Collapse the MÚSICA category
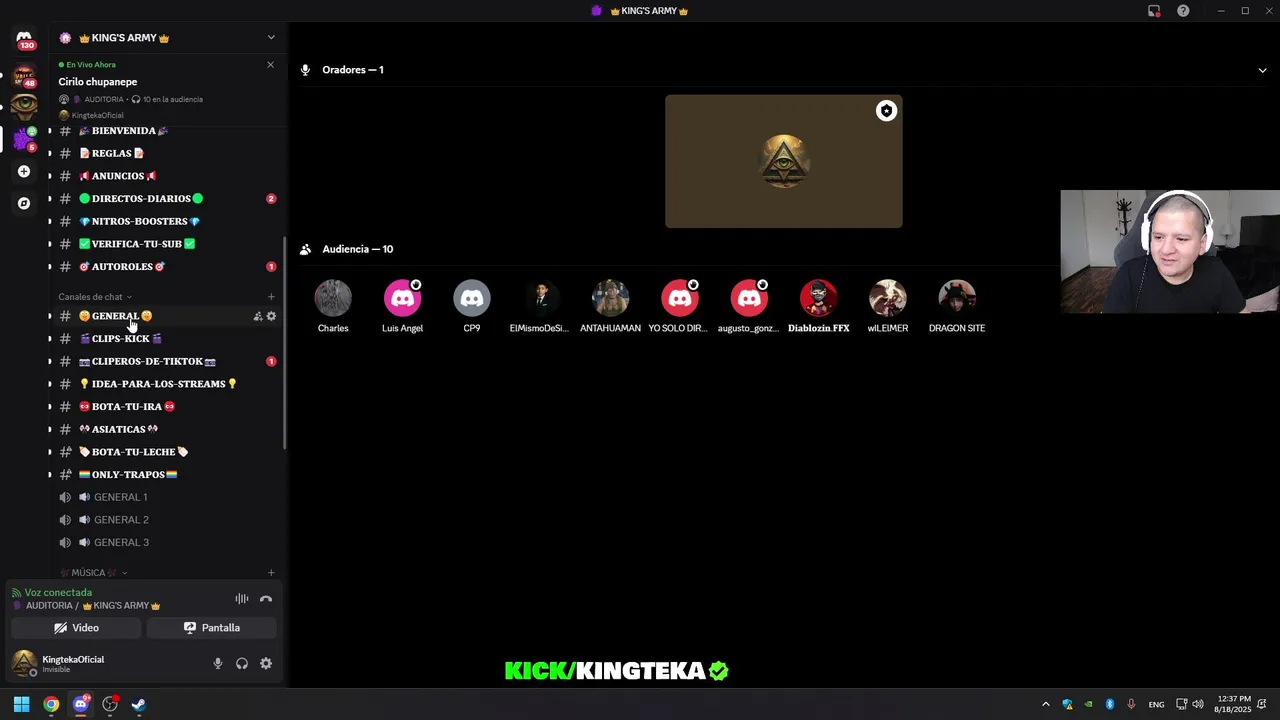Image resolution: width=1280 pixels, height=720 pixels. (93, 573)
